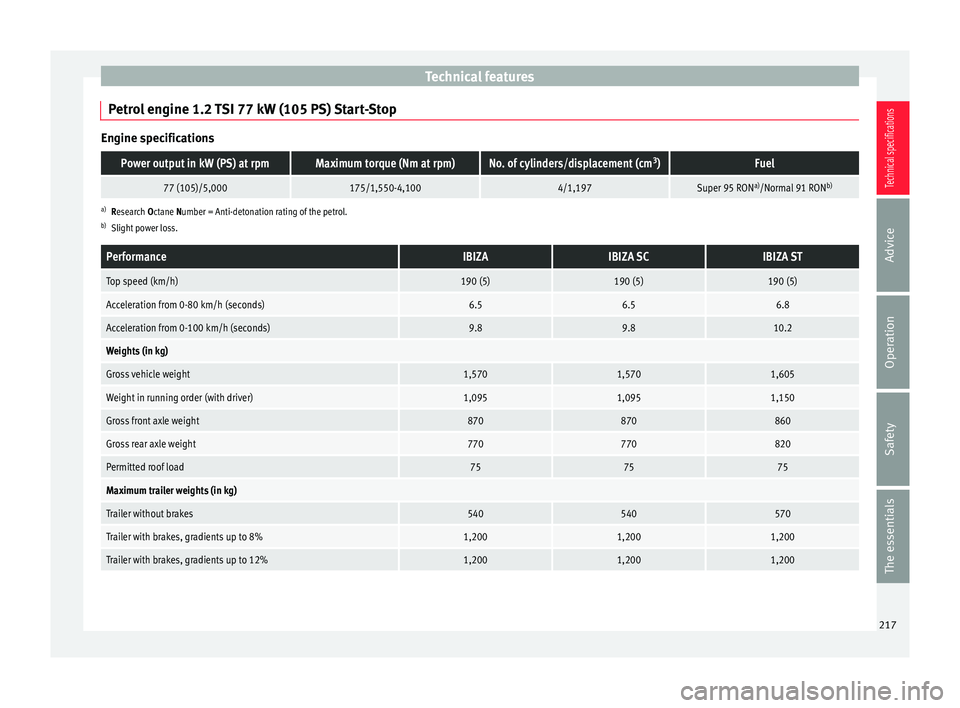This screenshot has width=960, height=708.
Task: Switch to the Advice side tab
Action: pos(888,243)
